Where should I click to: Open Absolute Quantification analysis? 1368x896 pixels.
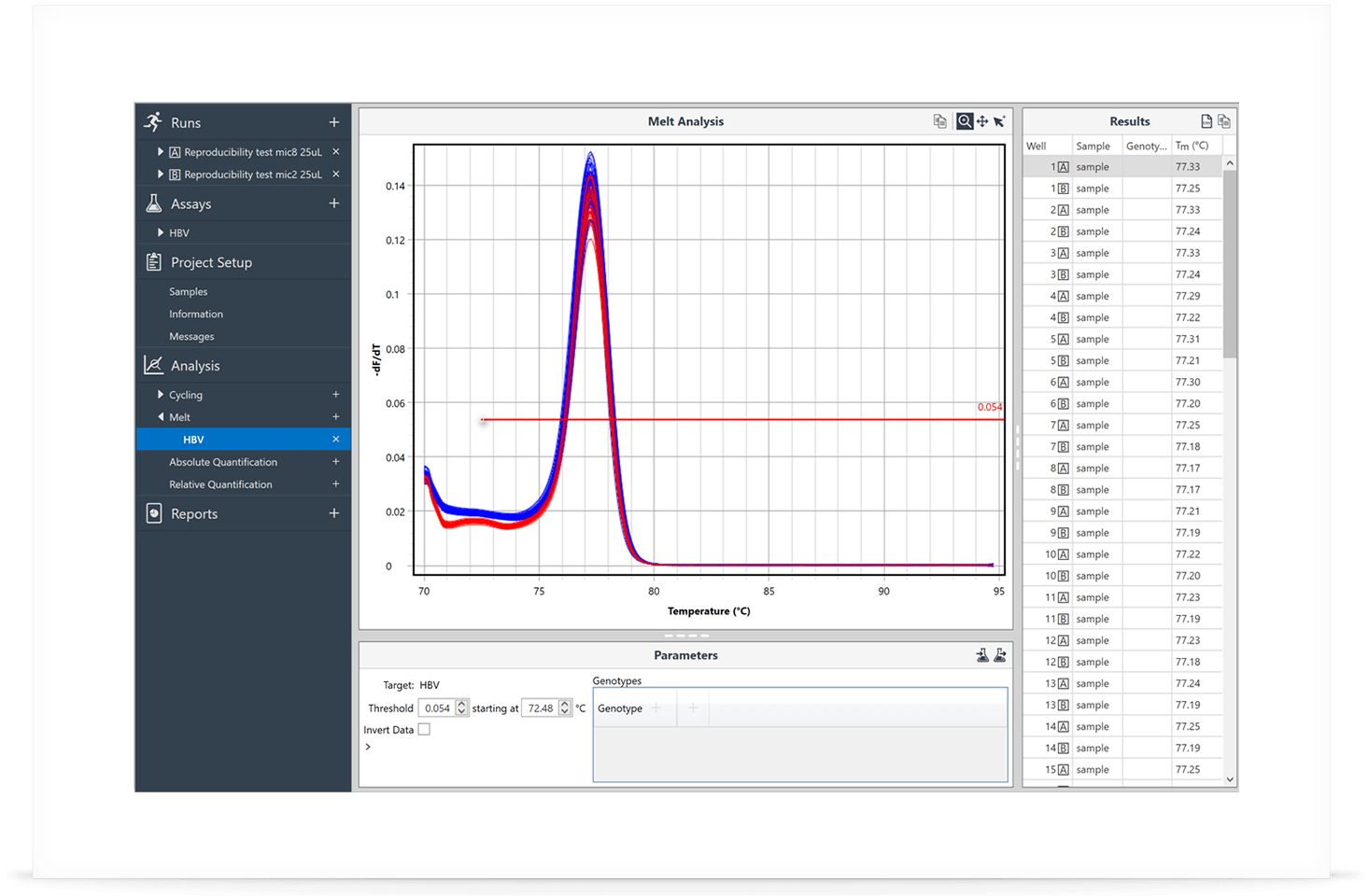coord(223,462)
